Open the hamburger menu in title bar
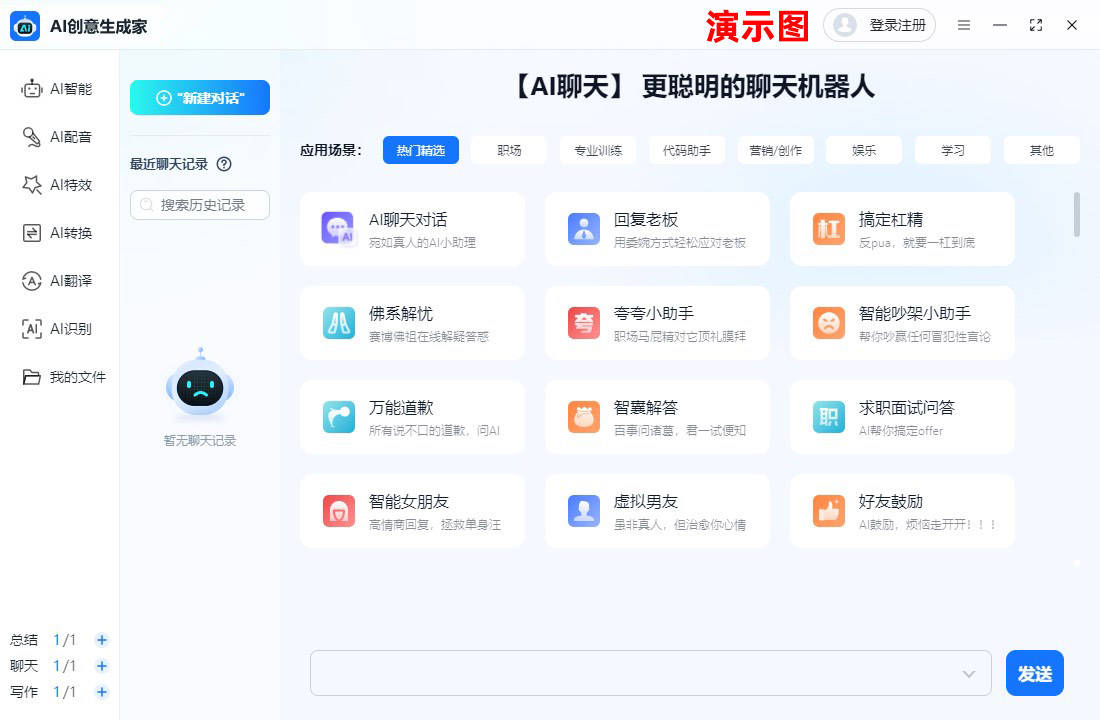This screenshot has height=720, width=1100. (x=964, y=25)
